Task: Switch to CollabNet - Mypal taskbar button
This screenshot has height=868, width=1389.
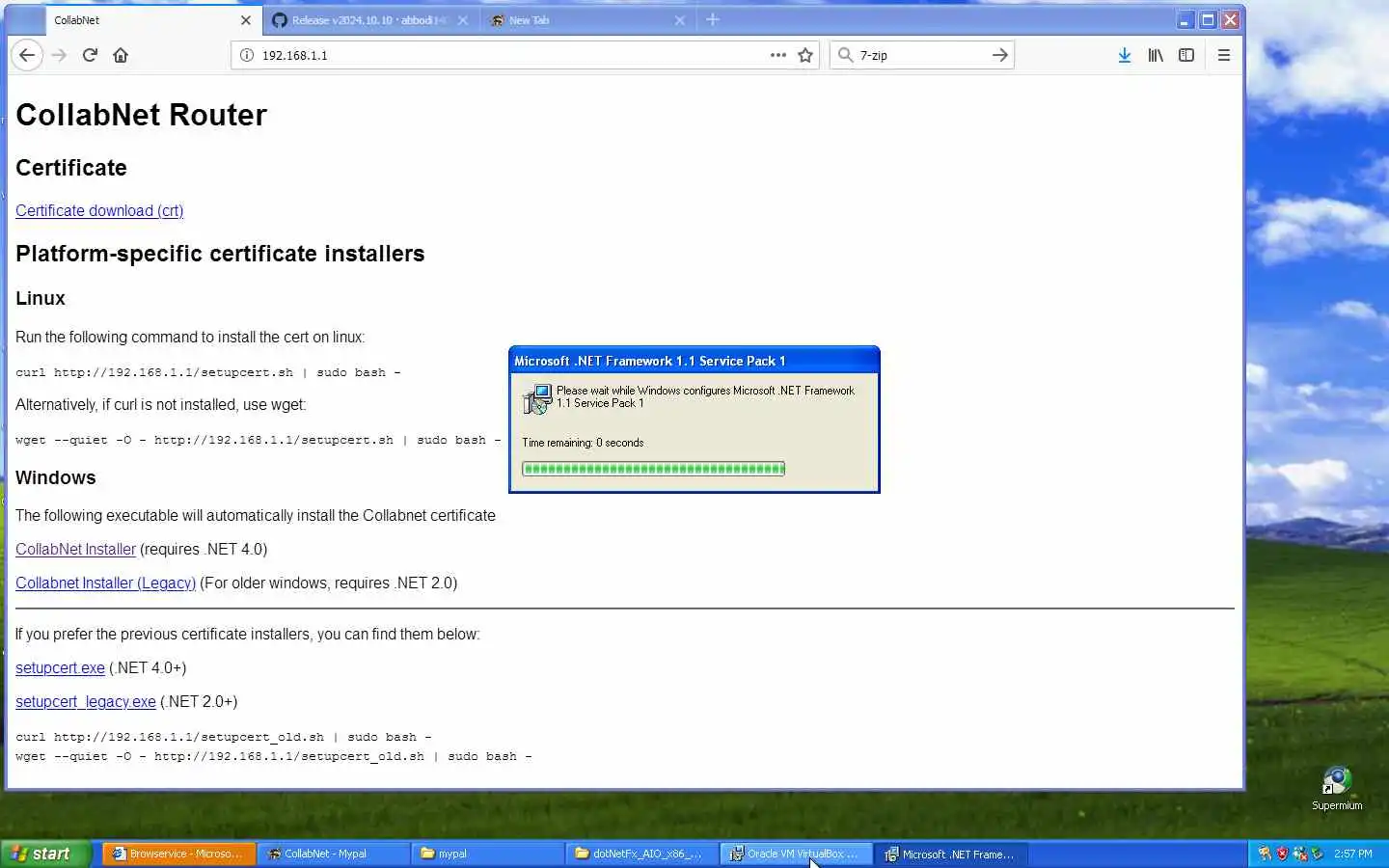Action: pyautogui.click(x=333, y=854)
